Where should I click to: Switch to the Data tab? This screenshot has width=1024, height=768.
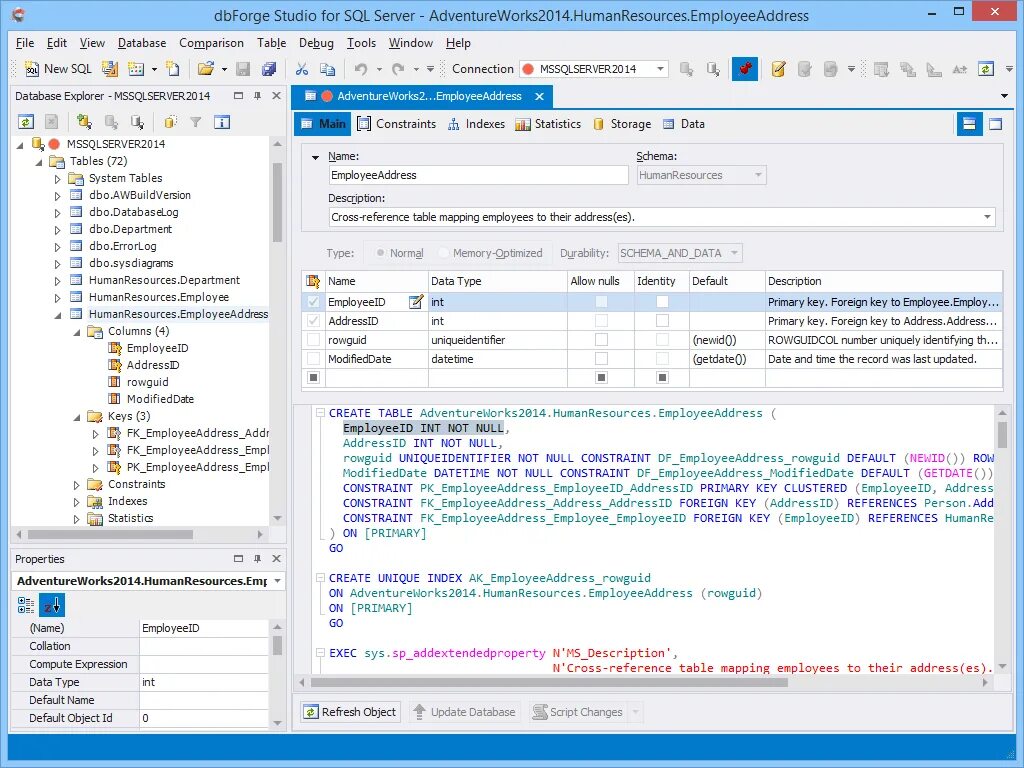(x=684, y=124)
